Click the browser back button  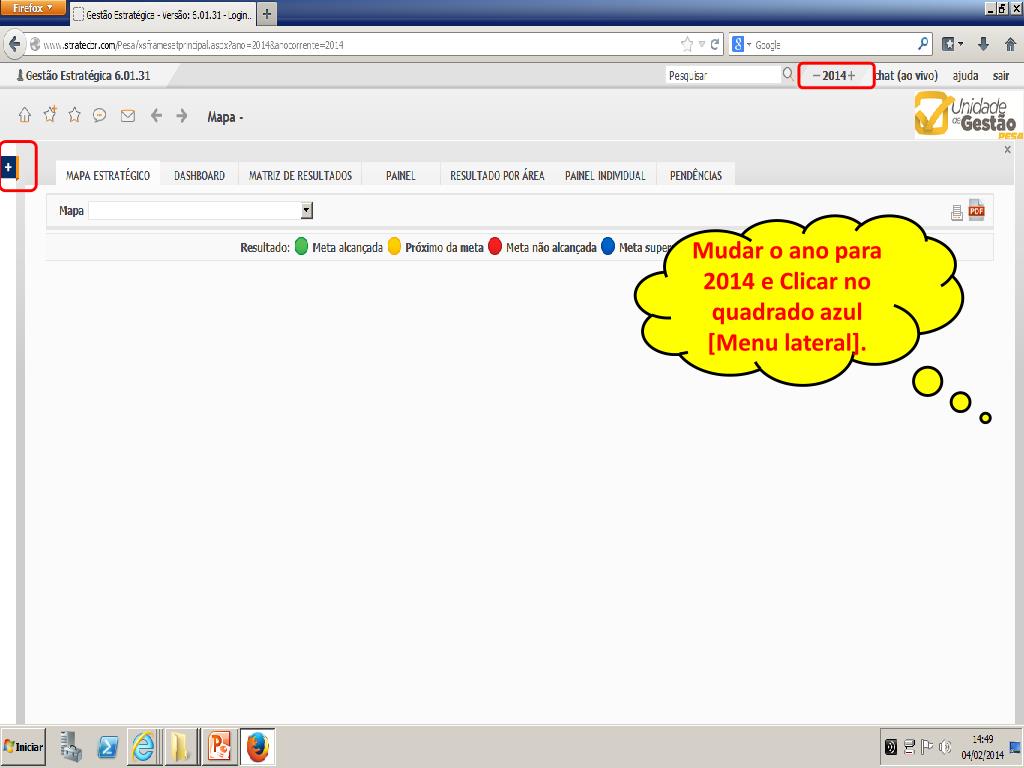click(14, 44)
